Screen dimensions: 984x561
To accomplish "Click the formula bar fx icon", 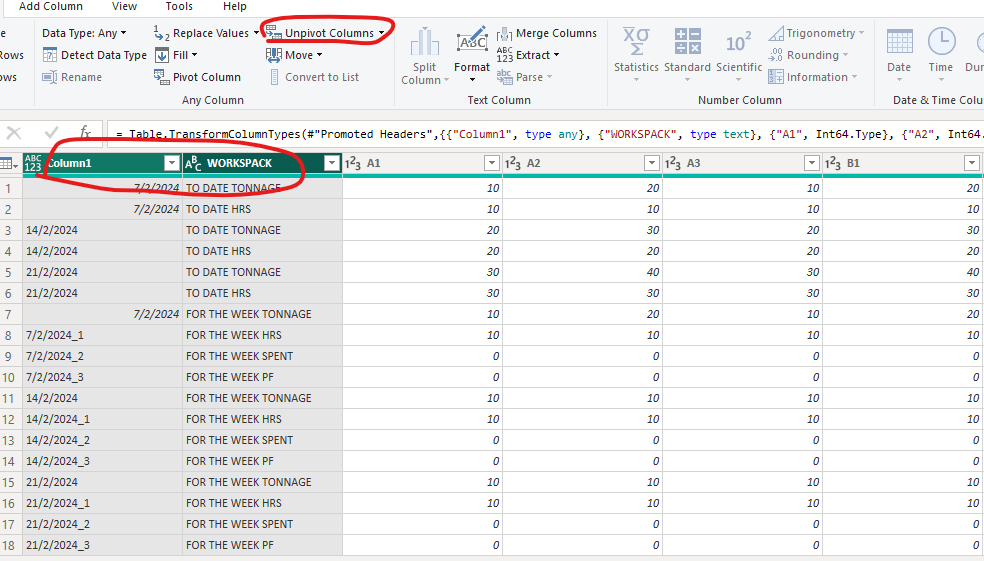I will (x=85, y=133).
